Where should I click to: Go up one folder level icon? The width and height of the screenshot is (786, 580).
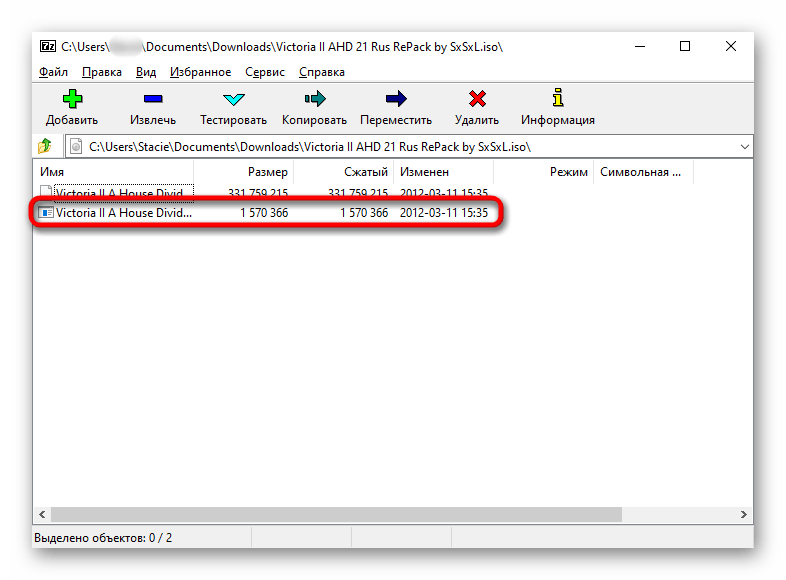(x=45, y=146)
